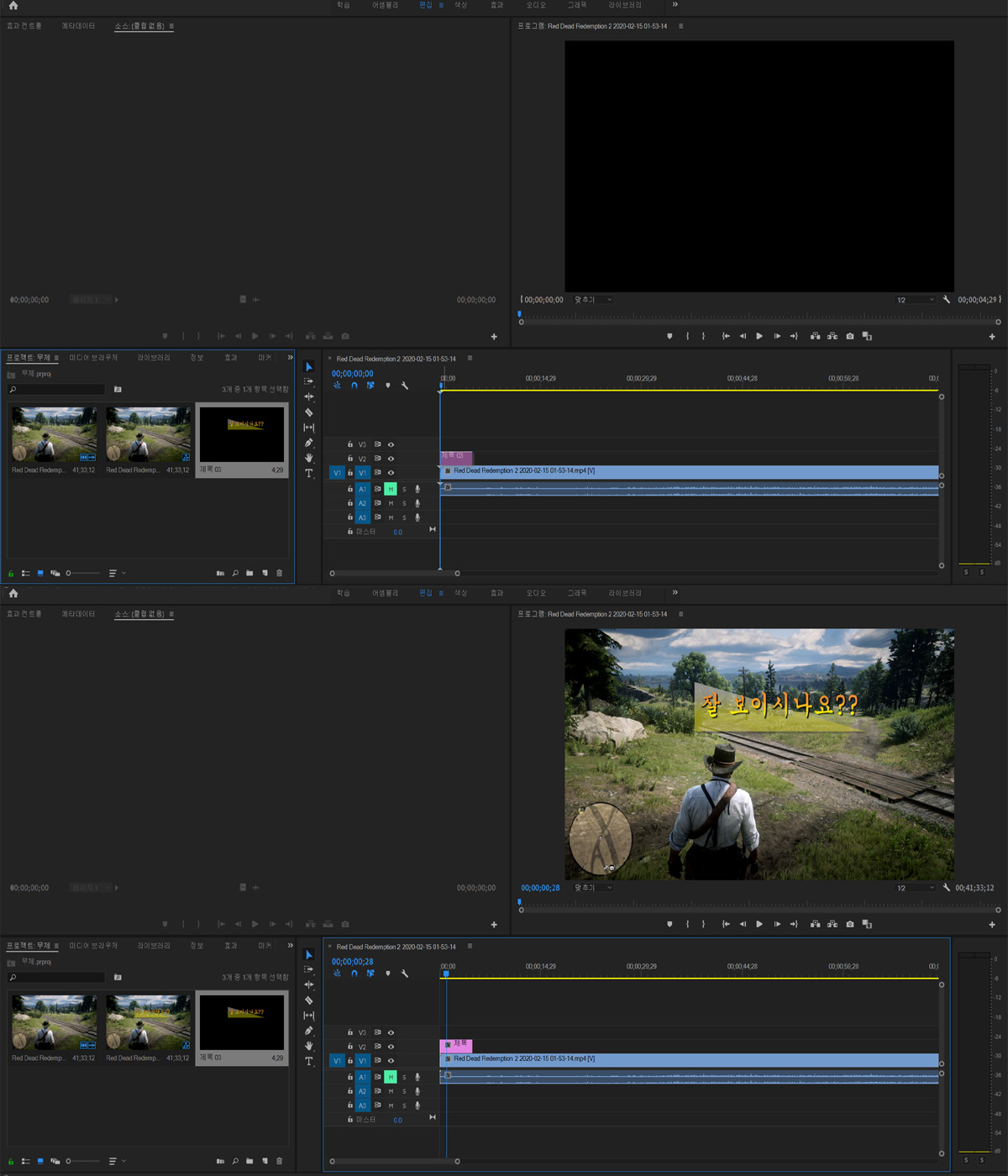
Task: Select the Ripple Edit tool in the upper window
Action: click(x=308, y=396)
